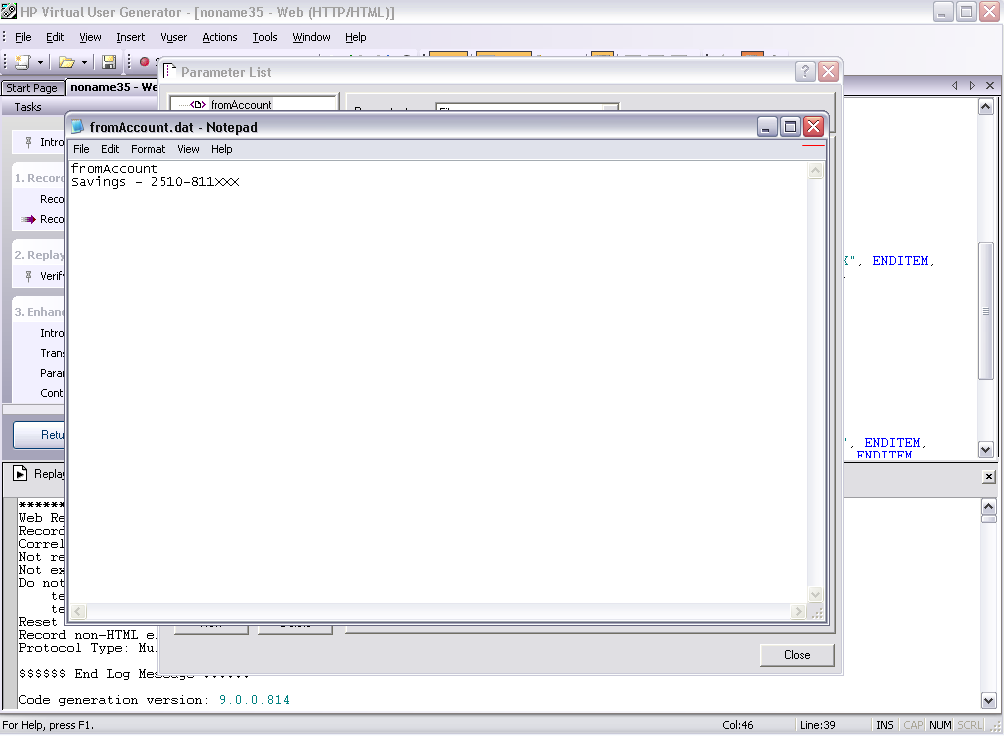
Task: Click the 'Savings - 2510-811XXX' line in Notepad
Action: coord(155,182)
